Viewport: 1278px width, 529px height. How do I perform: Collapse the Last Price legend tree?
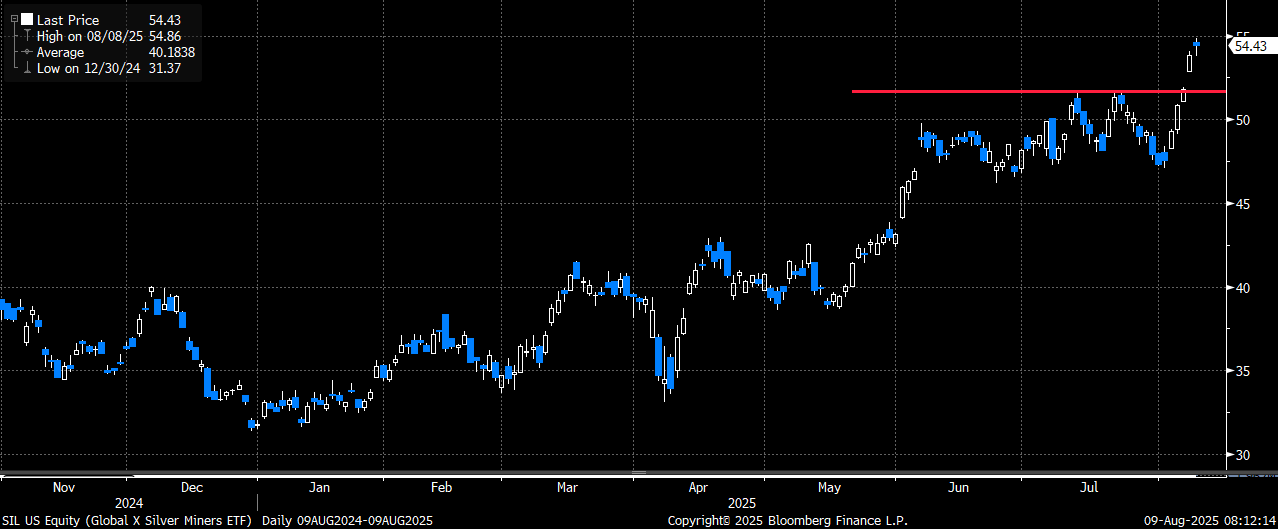pos(12,19)
